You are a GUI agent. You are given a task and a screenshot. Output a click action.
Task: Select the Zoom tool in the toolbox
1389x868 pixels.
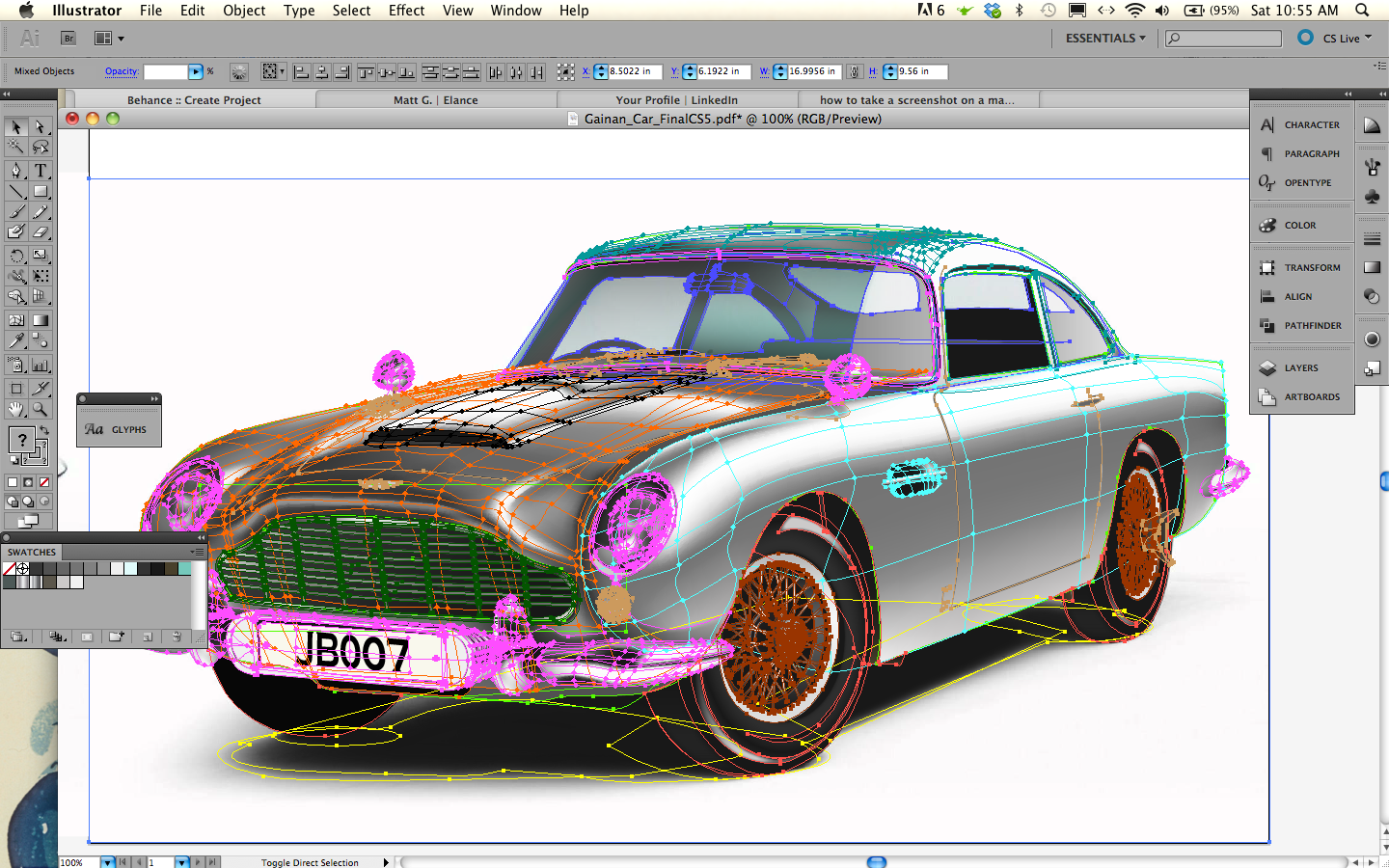(41, 409)
